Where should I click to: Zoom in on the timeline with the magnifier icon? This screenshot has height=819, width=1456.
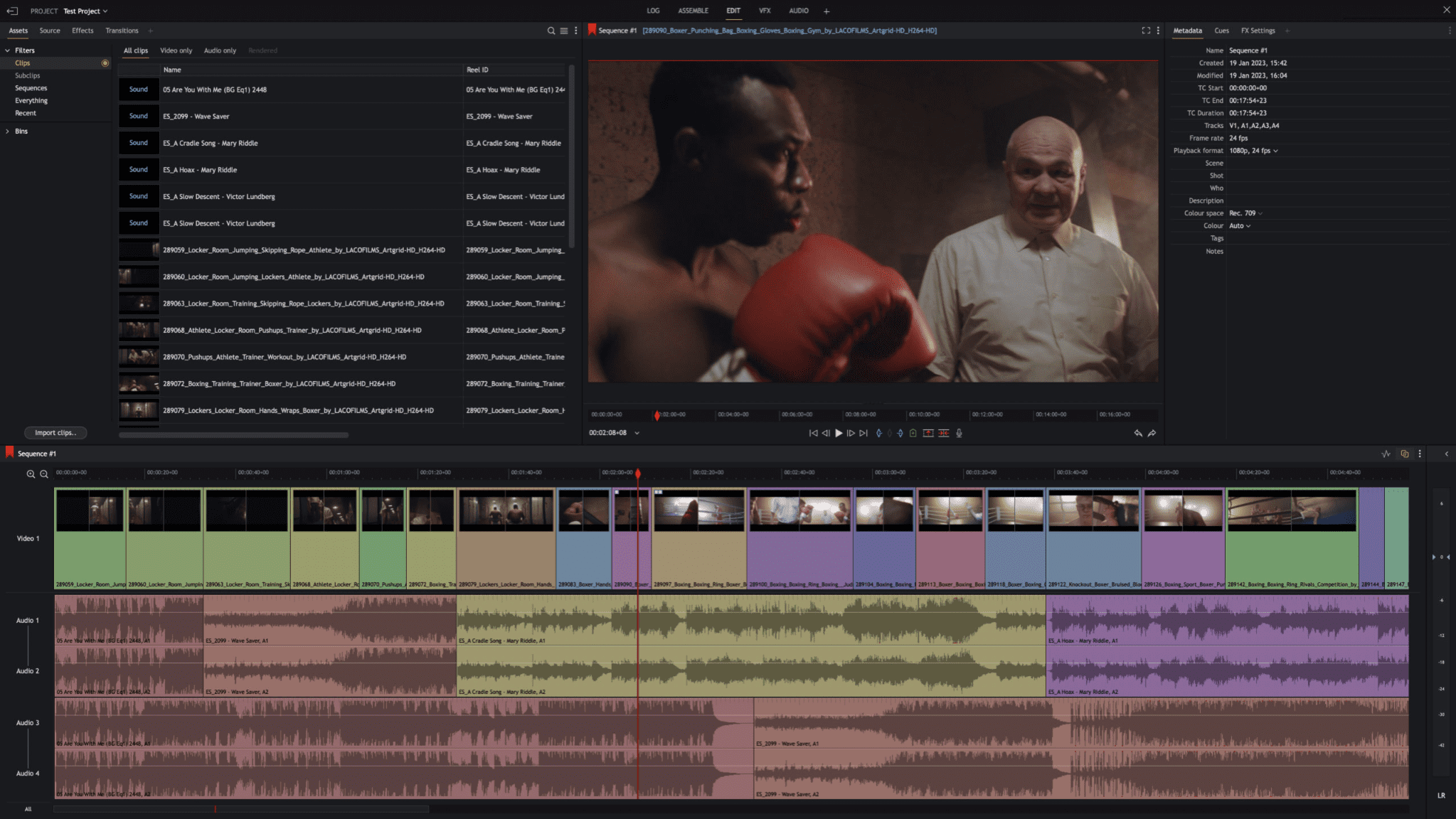click(x=31, y=473)
